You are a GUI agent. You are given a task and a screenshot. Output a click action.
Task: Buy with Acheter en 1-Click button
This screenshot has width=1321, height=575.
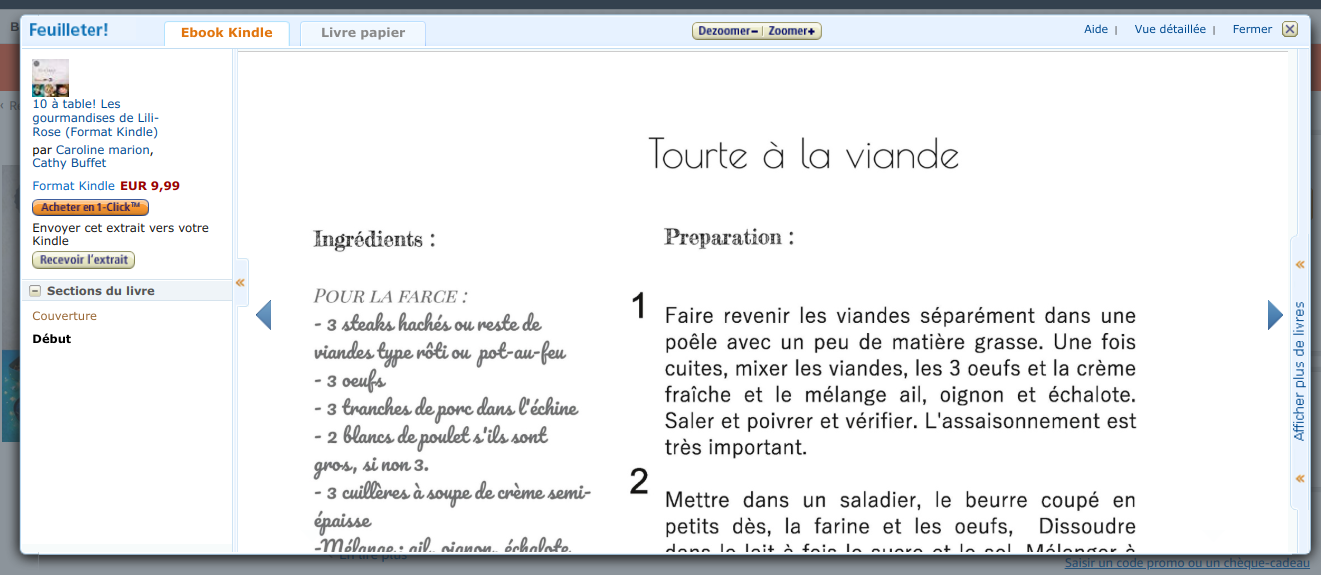(x=90, y=207)
